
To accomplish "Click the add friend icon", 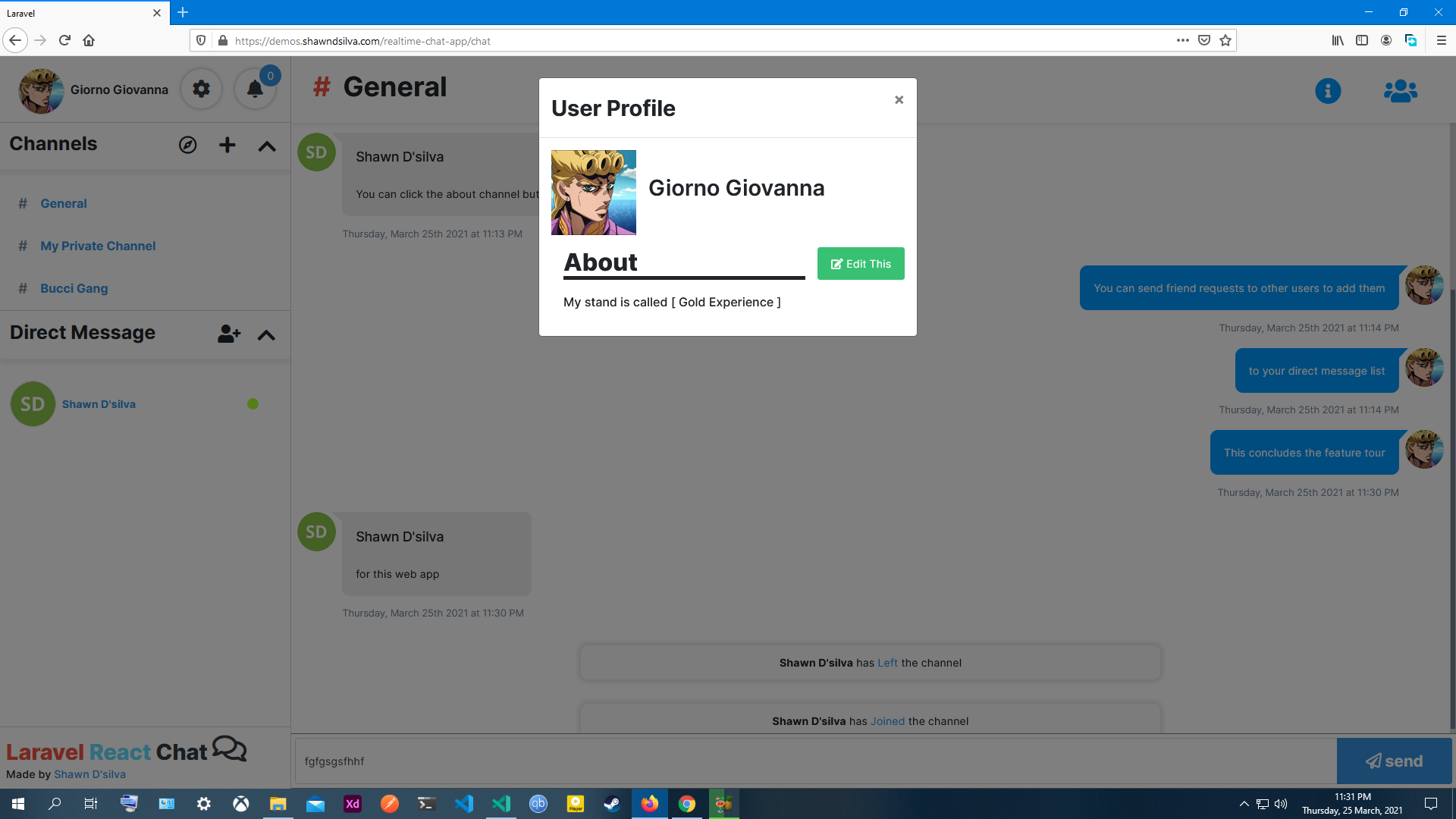I will click(228, 334).
